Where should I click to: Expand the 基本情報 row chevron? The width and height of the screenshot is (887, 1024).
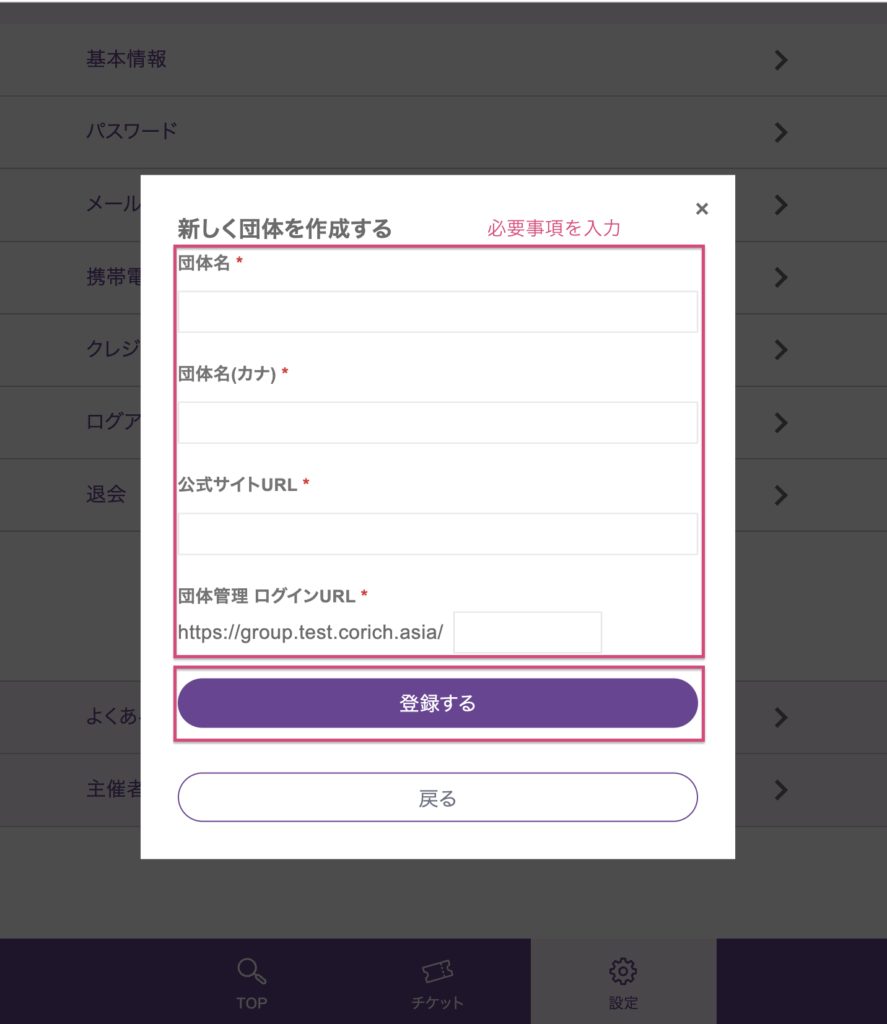tap(781, 61)
